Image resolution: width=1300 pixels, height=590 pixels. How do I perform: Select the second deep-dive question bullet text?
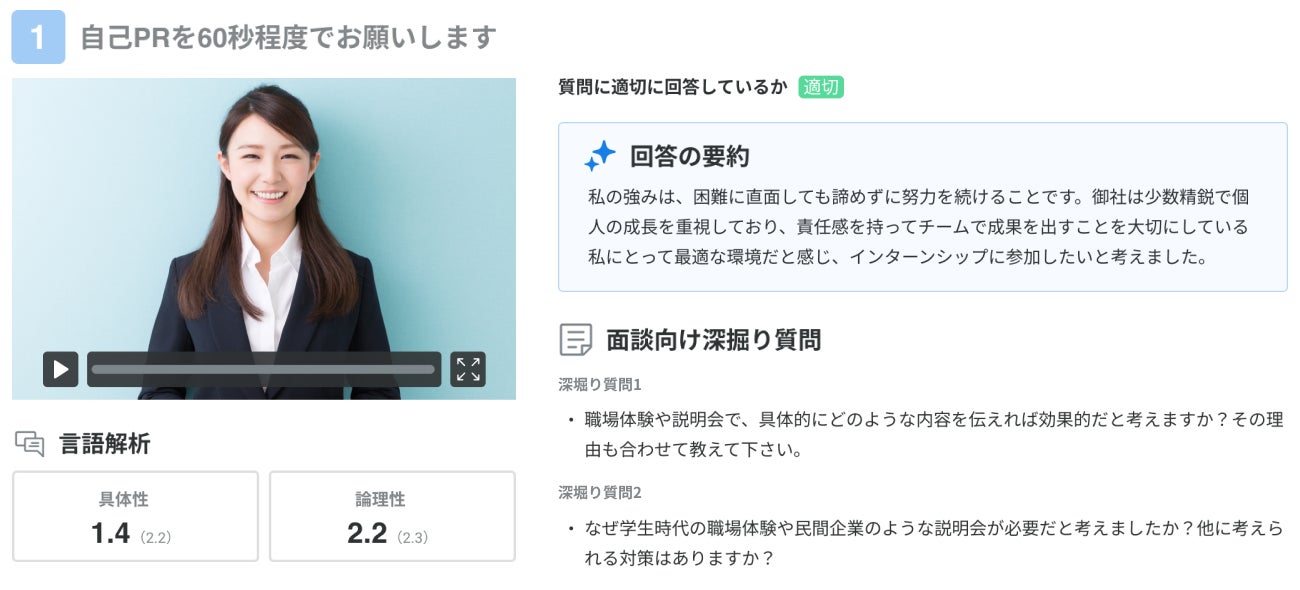click(934, 543)
